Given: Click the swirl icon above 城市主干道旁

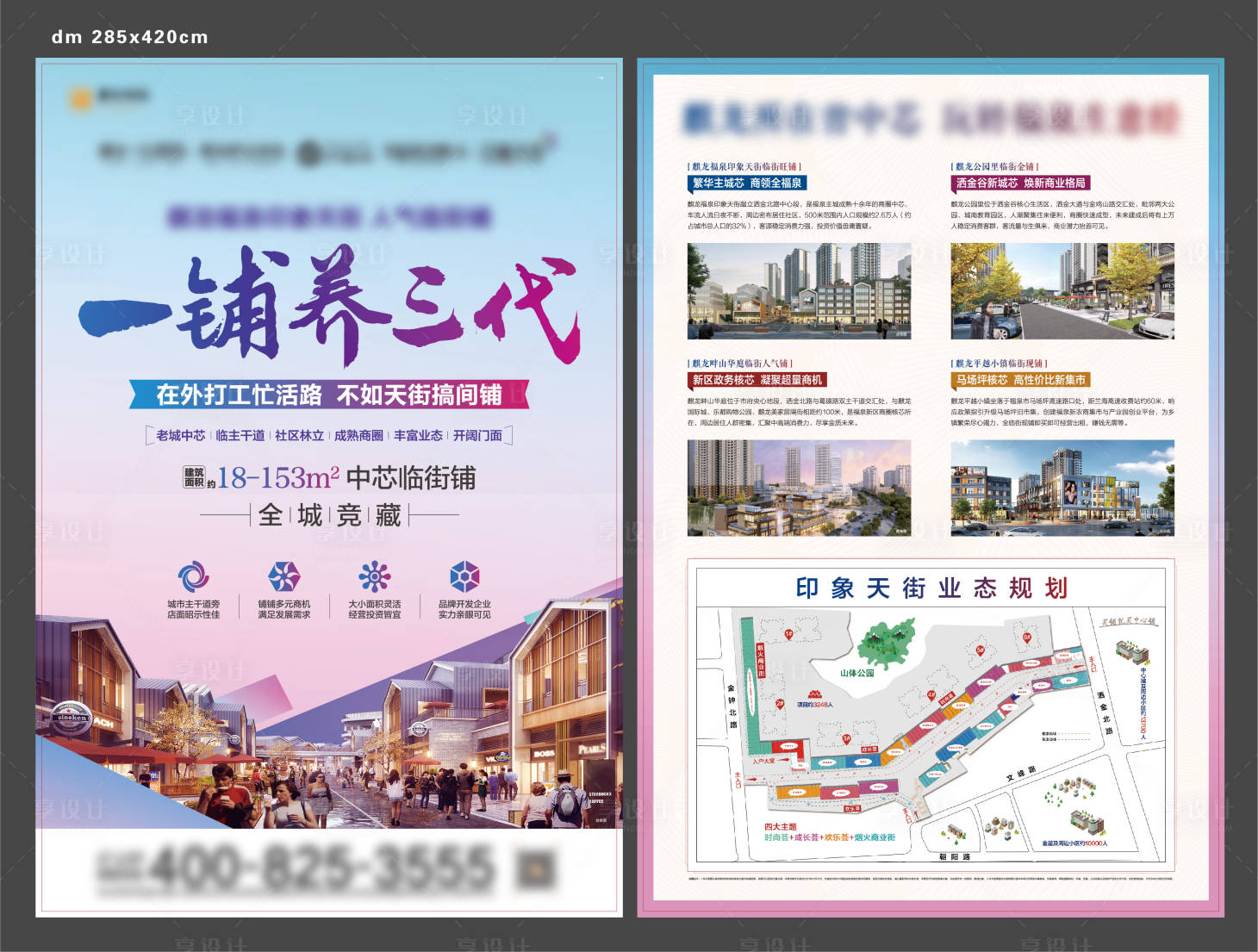Looking at the screenshot, I should coord(193,576).
